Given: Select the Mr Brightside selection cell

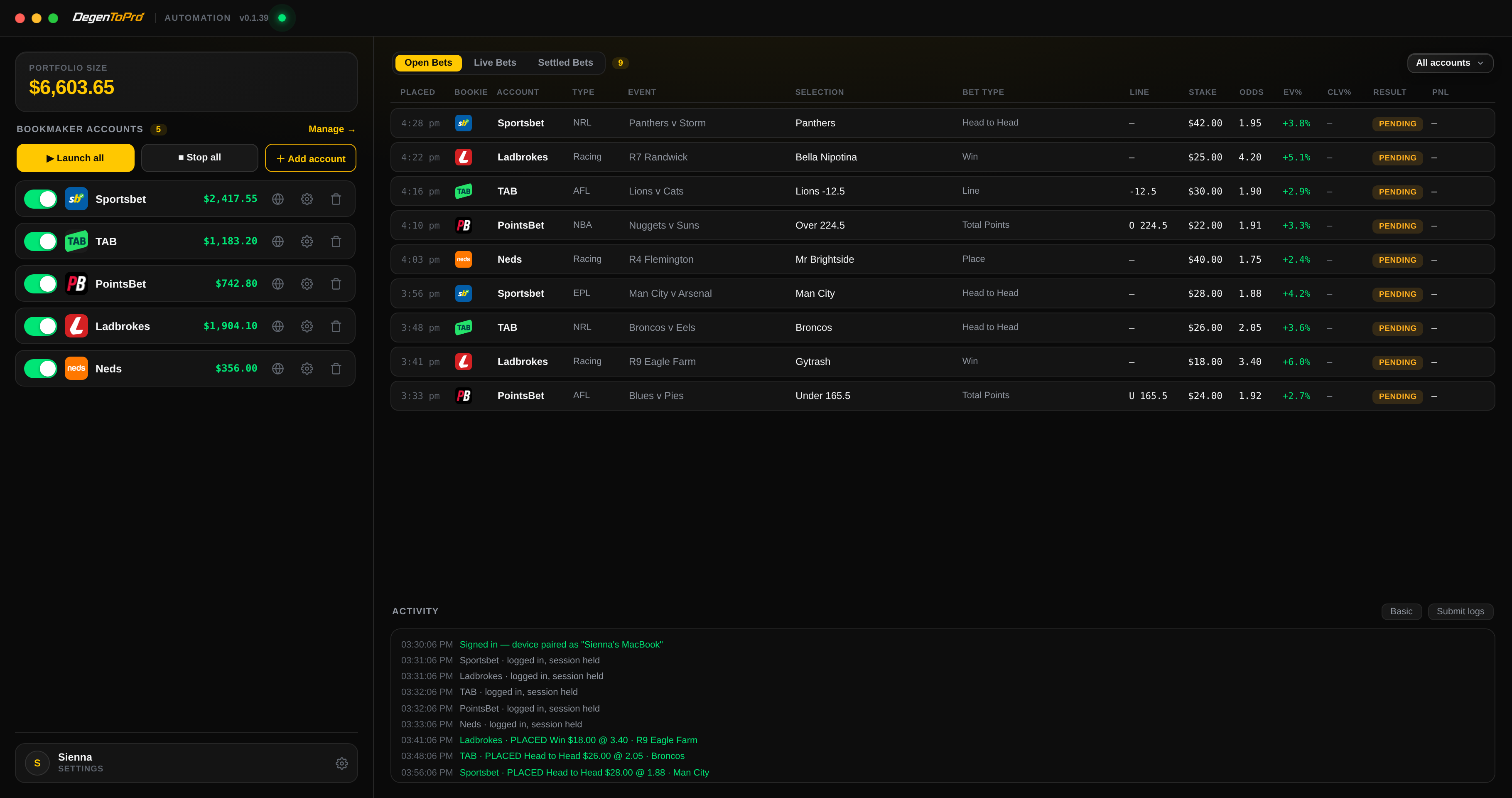Looking at the screenshot, I should (x=825, y=259).
